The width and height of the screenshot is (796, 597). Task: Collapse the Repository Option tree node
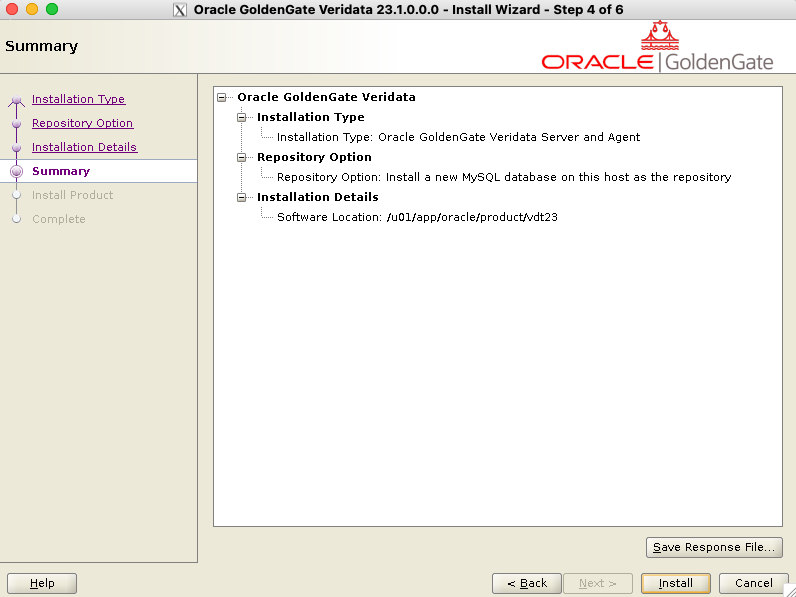(x=242, y=157)
